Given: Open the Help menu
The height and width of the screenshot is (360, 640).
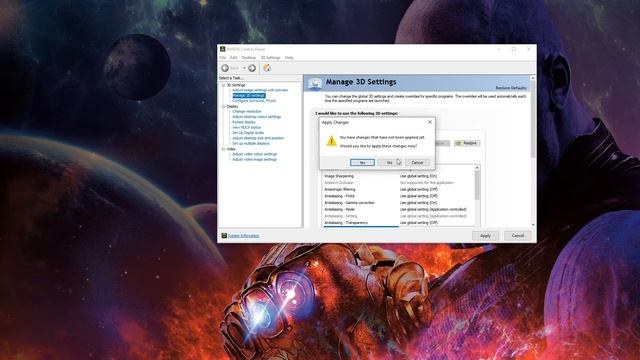Looking at the screenshot, I should click(x=289, y=58).
